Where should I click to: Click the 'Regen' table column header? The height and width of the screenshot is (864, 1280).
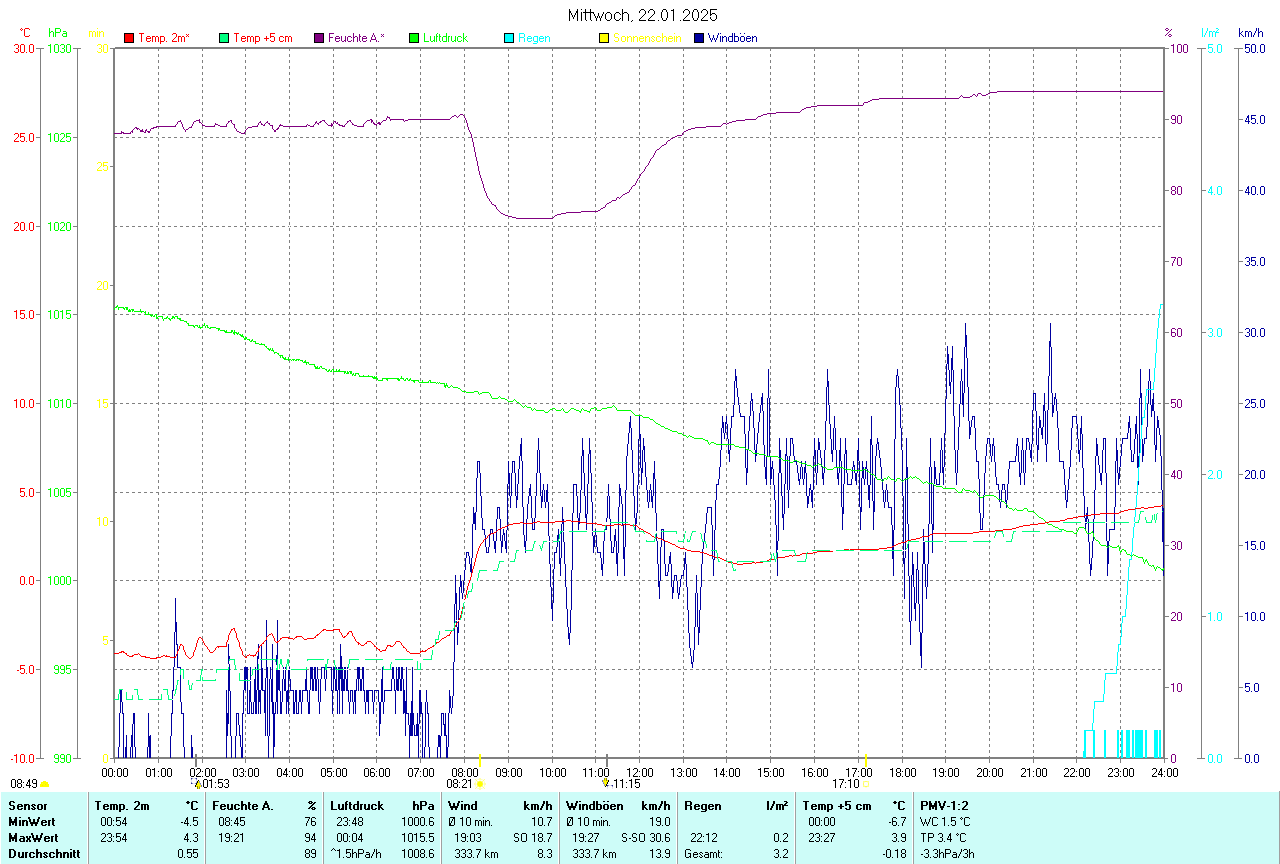point(702,805)
